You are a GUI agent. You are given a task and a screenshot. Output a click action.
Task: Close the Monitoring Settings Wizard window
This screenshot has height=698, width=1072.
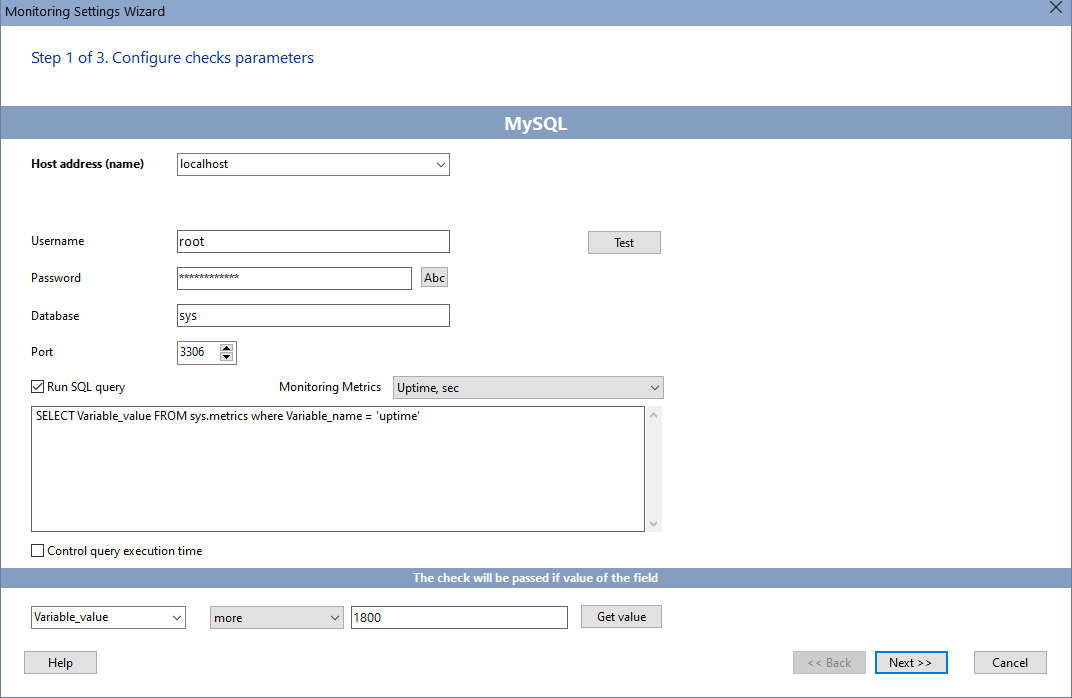1056,8
